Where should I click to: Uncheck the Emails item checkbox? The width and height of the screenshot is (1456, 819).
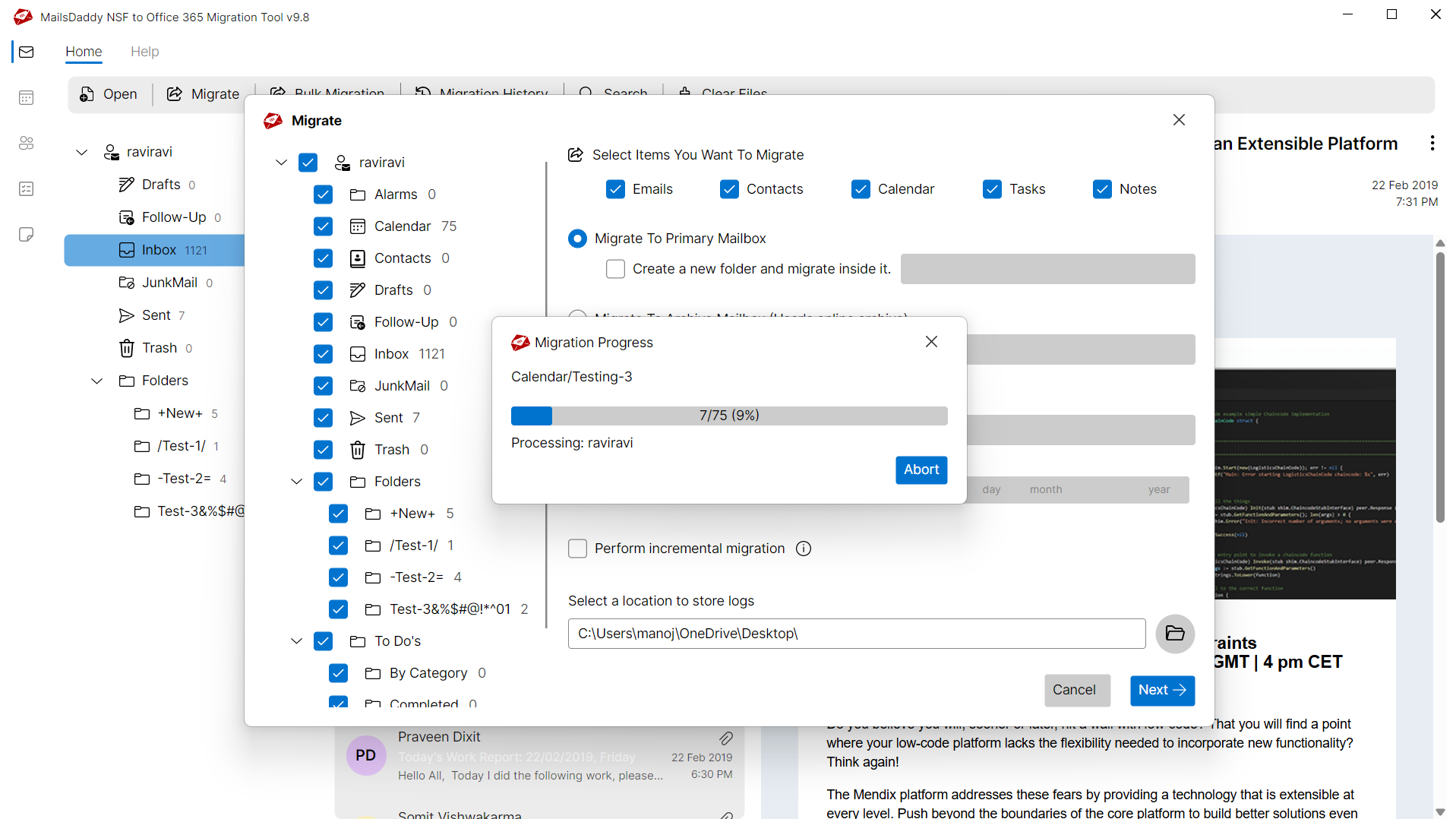point(615,189)
